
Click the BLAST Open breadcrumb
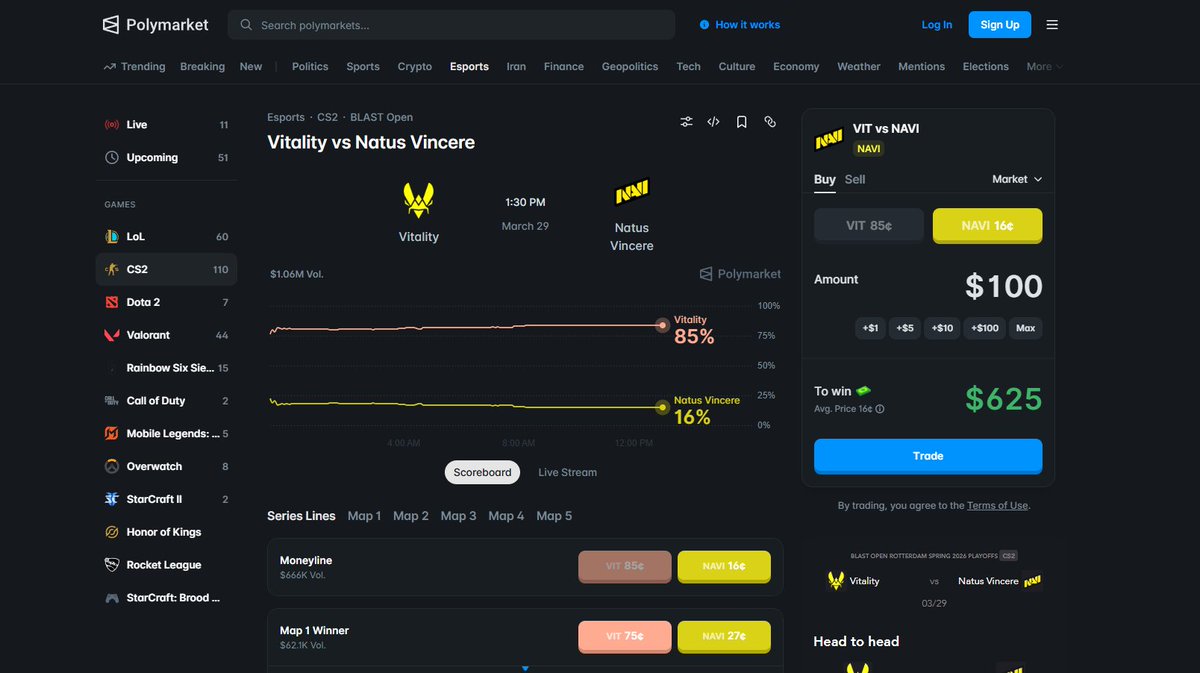click(x=381, y=118)
